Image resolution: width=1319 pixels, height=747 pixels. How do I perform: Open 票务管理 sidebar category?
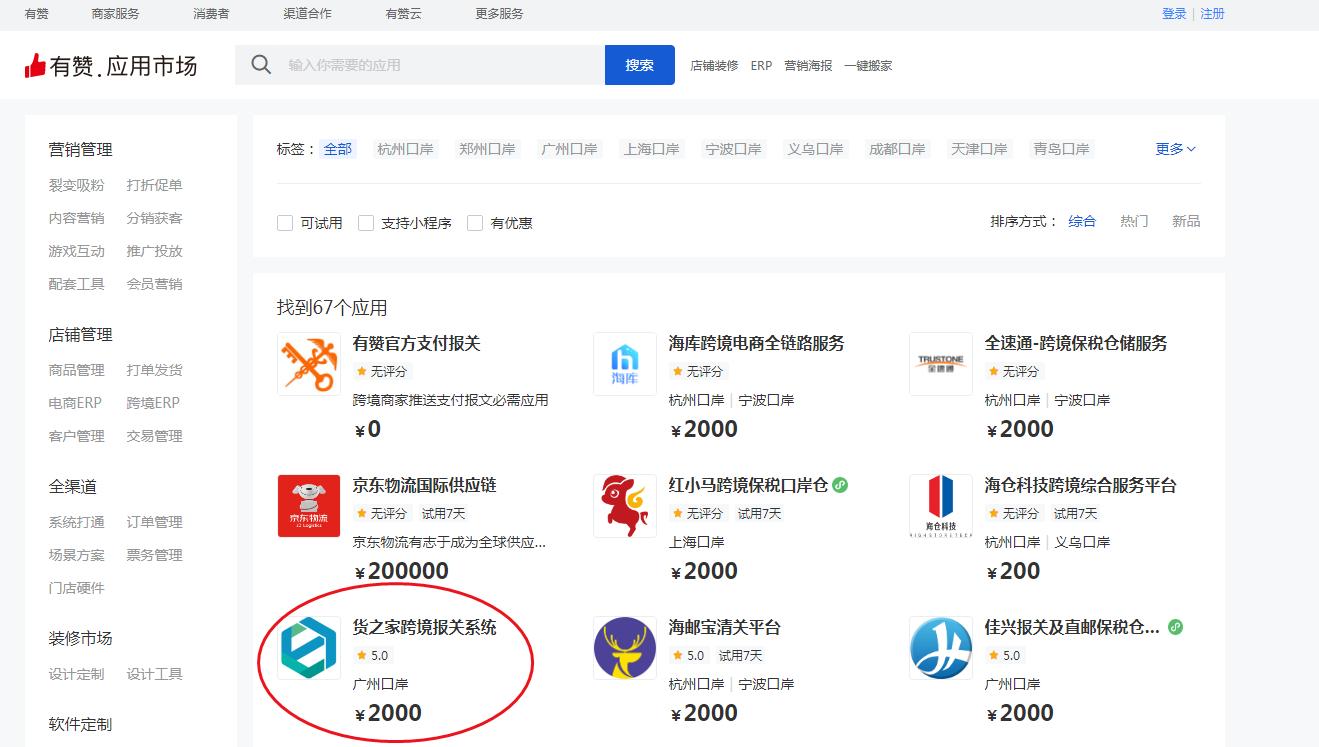coord(154,555)
